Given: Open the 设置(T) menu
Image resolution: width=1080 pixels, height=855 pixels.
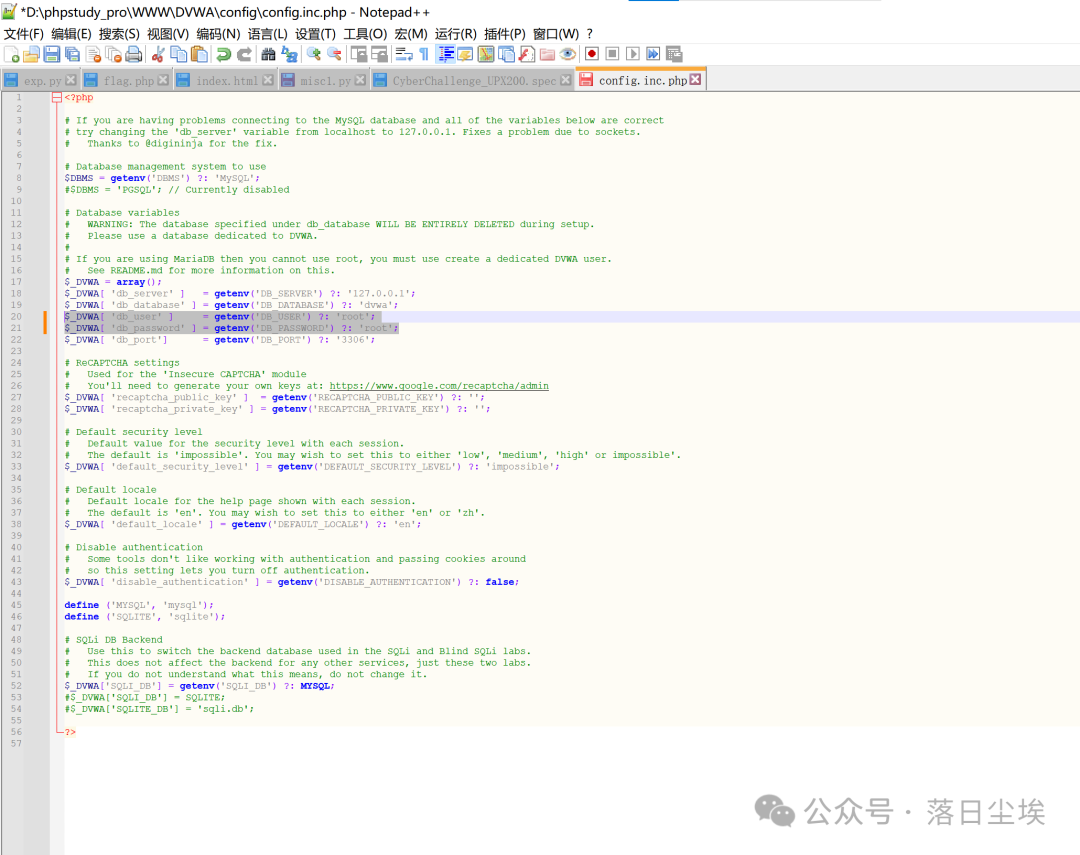Looking at the screenshot, I should tap(315, 34).
